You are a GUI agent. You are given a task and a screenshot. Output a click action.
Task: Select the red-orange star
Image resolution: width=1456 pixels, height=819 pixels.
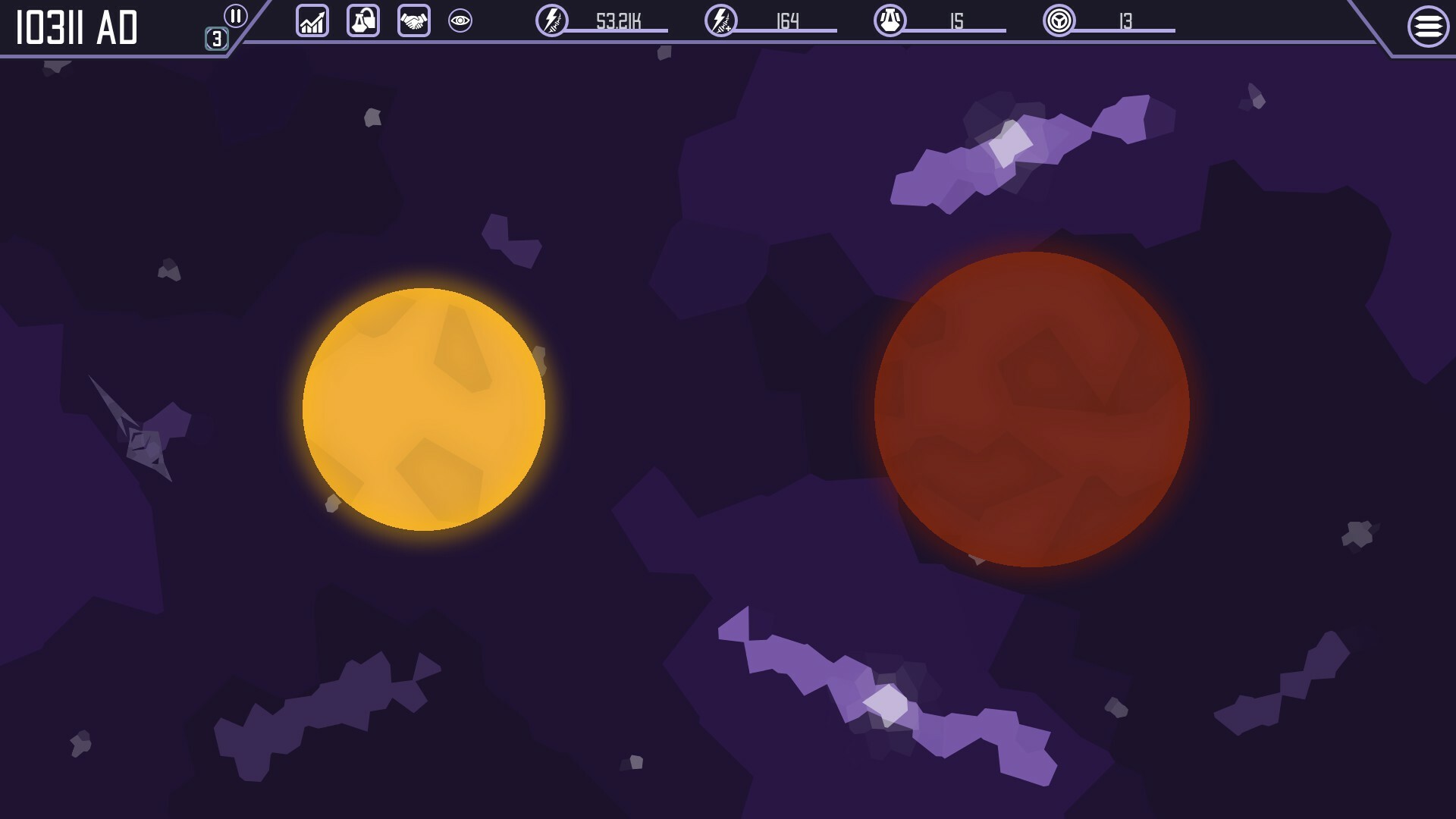(1031, 409)
